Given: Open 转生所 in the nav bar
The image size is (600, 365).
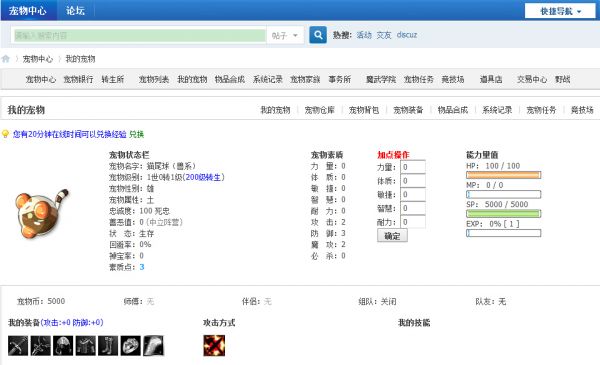Looking at the screenshot, I should click(113, 79).
